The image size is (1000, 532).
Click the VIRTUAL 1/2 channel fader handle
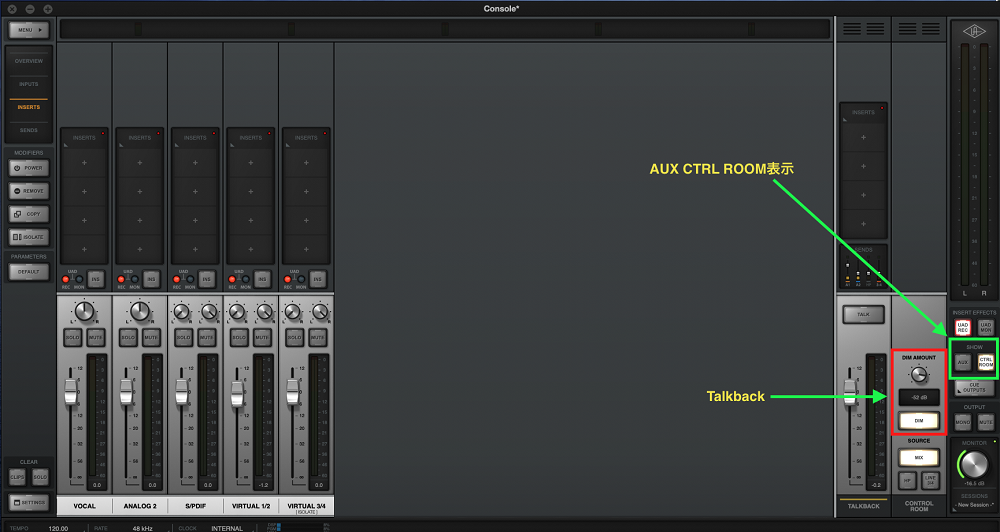point(237,393)
